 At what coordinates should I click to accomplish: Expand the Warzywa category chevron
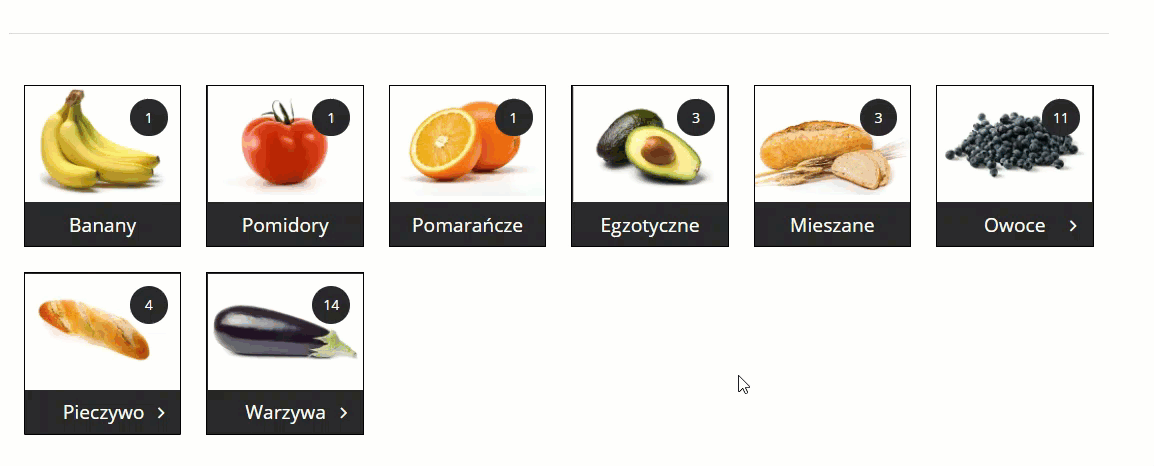pyautogui.click(x=344, y=413)
